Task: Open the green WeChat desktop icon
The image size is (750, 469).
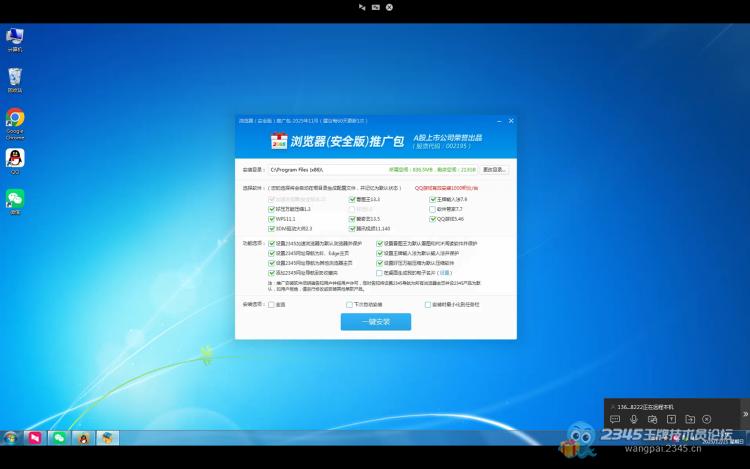Action: (x=15, y=199)
